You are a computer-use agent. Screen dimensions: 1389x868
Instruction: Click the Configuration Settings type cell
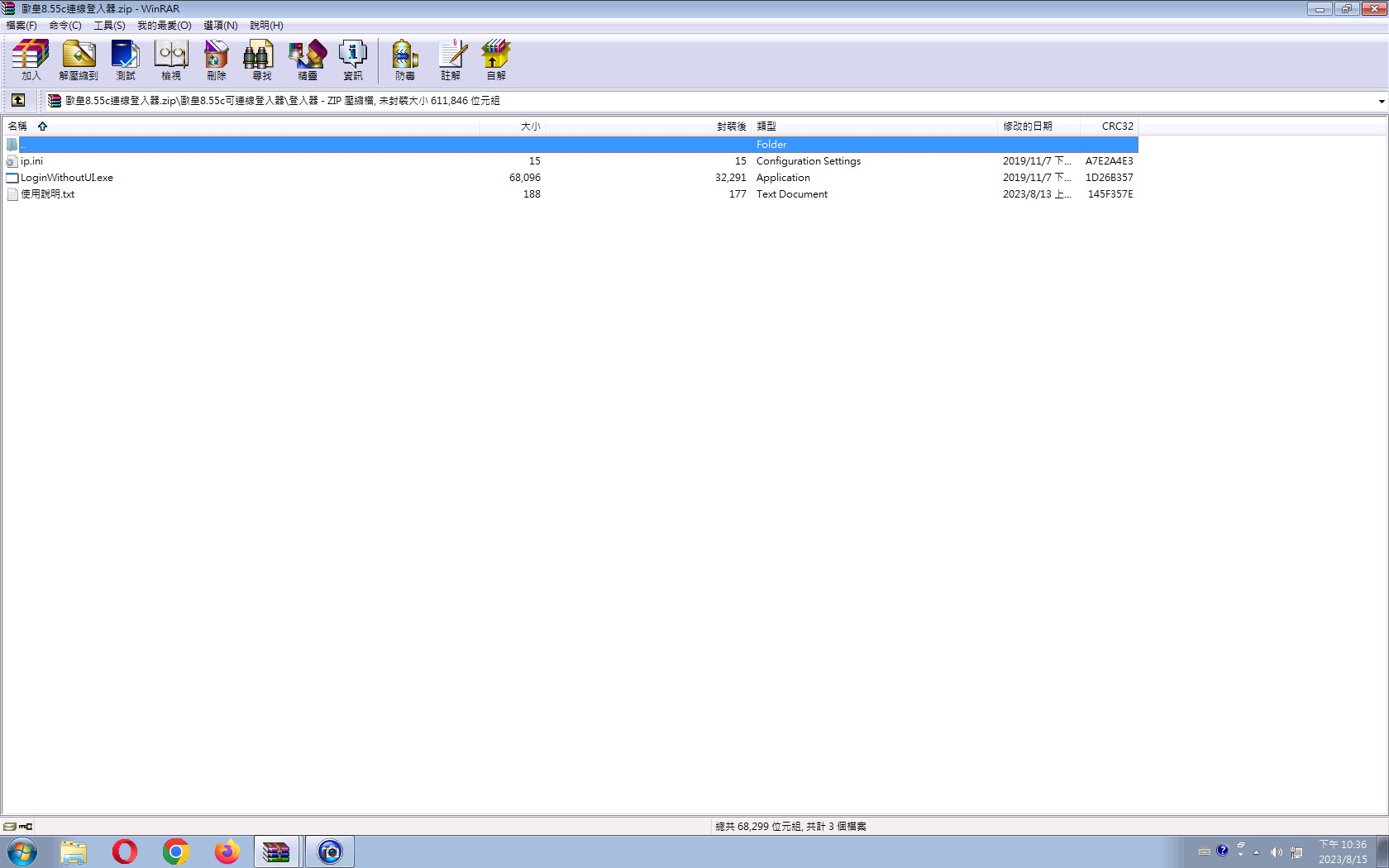click(x=809, y=161)
